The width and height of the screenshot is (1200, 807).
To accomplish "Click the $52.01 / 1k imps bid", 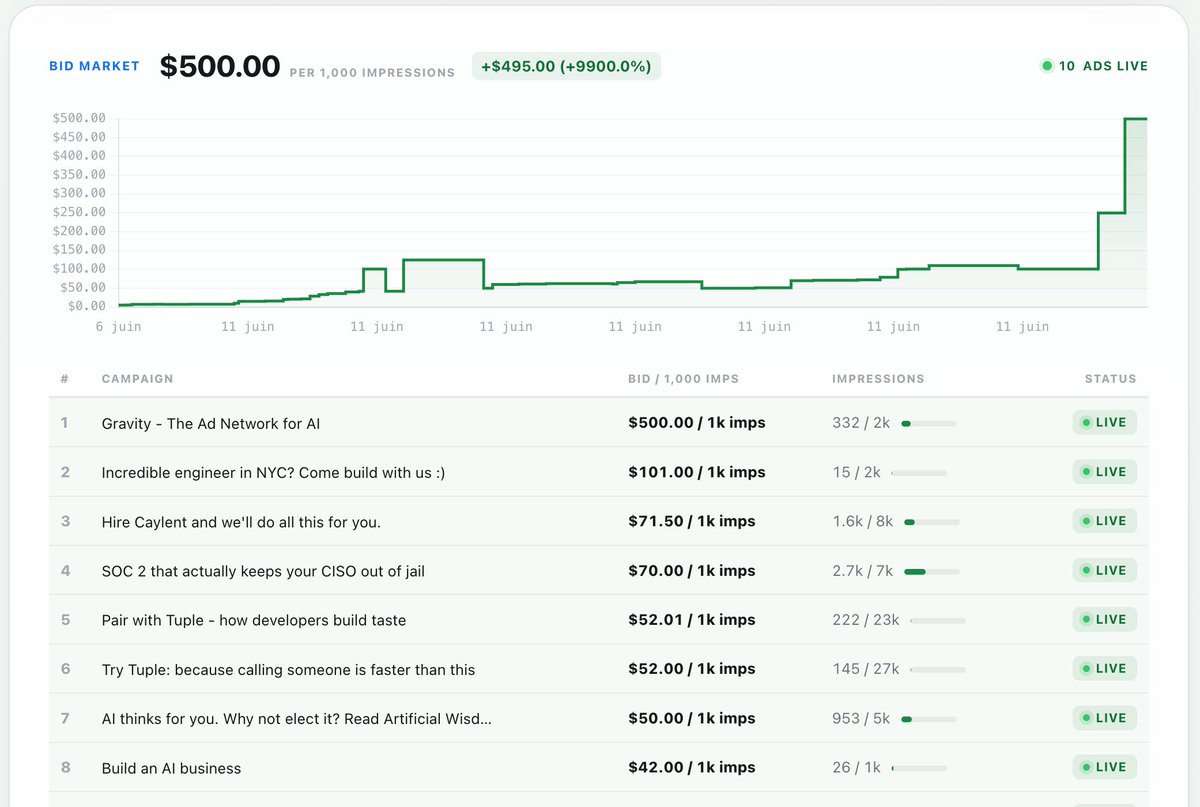I will [x=692, y=620].
